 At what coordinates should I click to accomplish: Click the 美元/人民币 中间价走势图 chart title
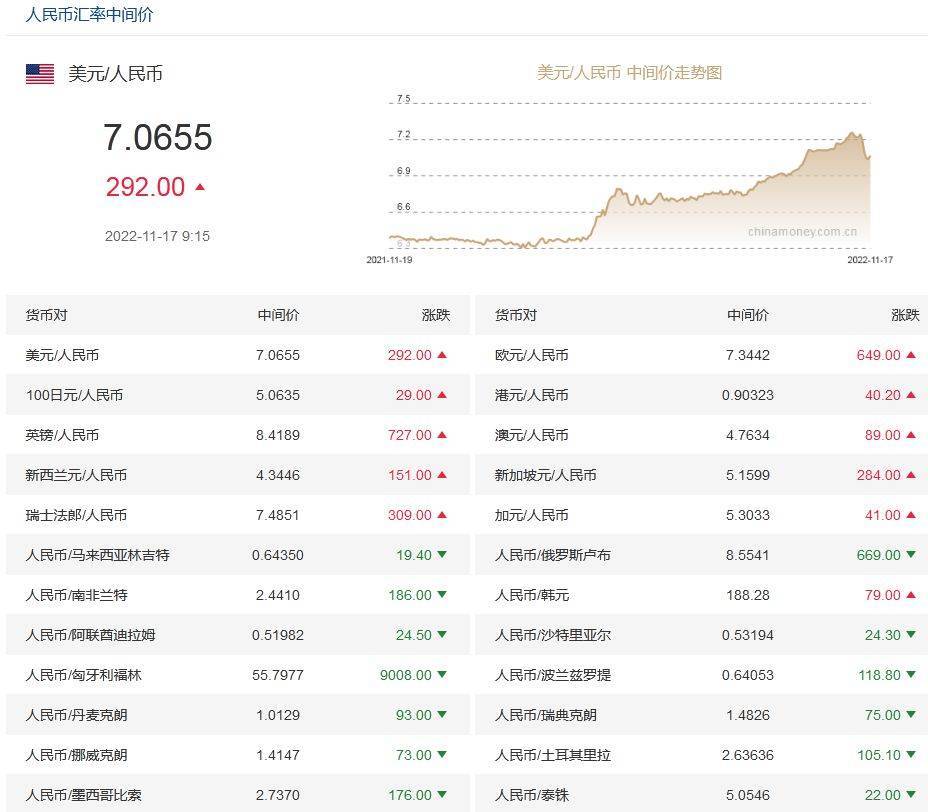tap(629, 73)
